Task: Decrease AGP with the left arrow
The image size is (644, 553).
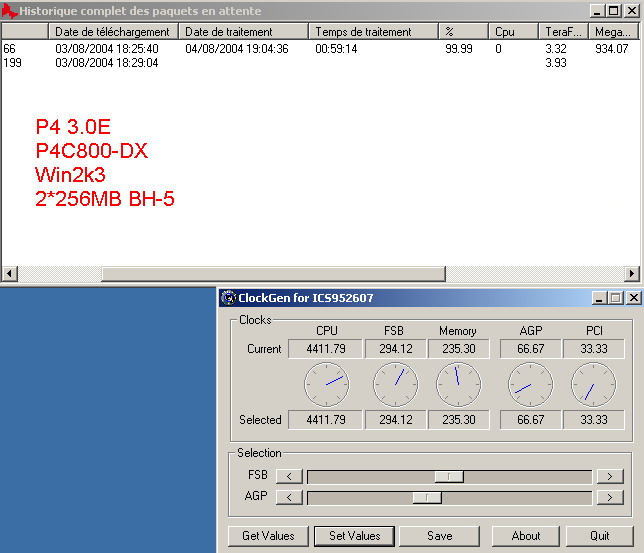Action: (x=289, y=498)
